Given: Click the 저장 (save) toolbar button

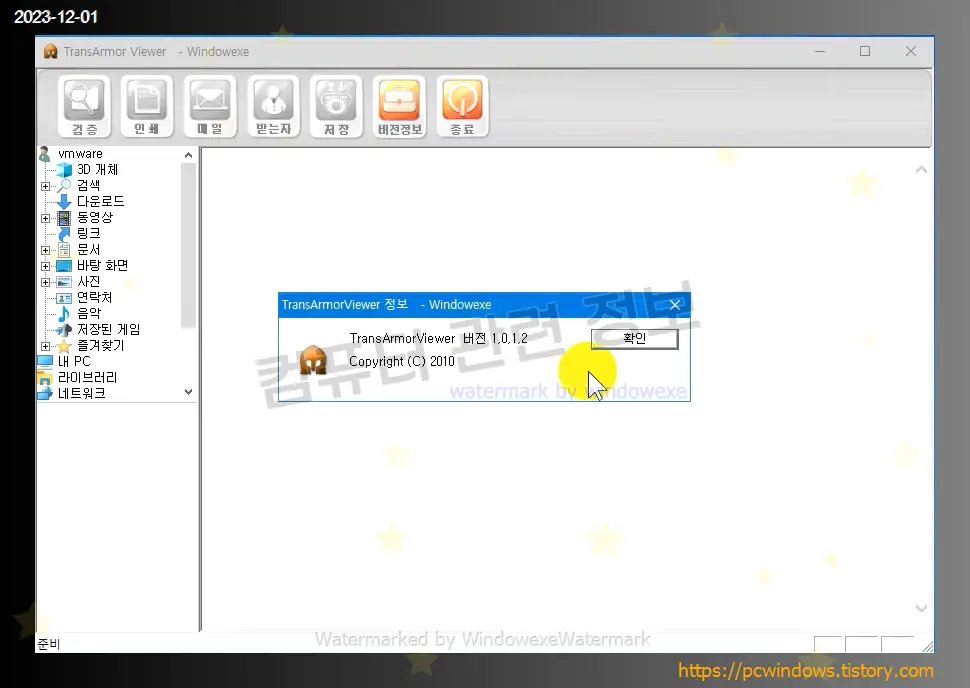Looking at the screenshot, I should coord(337,106).
